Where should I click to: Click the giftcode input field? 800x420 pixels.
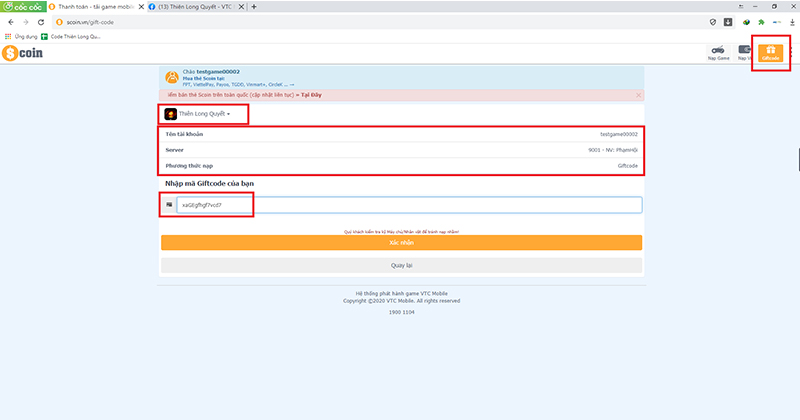[409, 205]
